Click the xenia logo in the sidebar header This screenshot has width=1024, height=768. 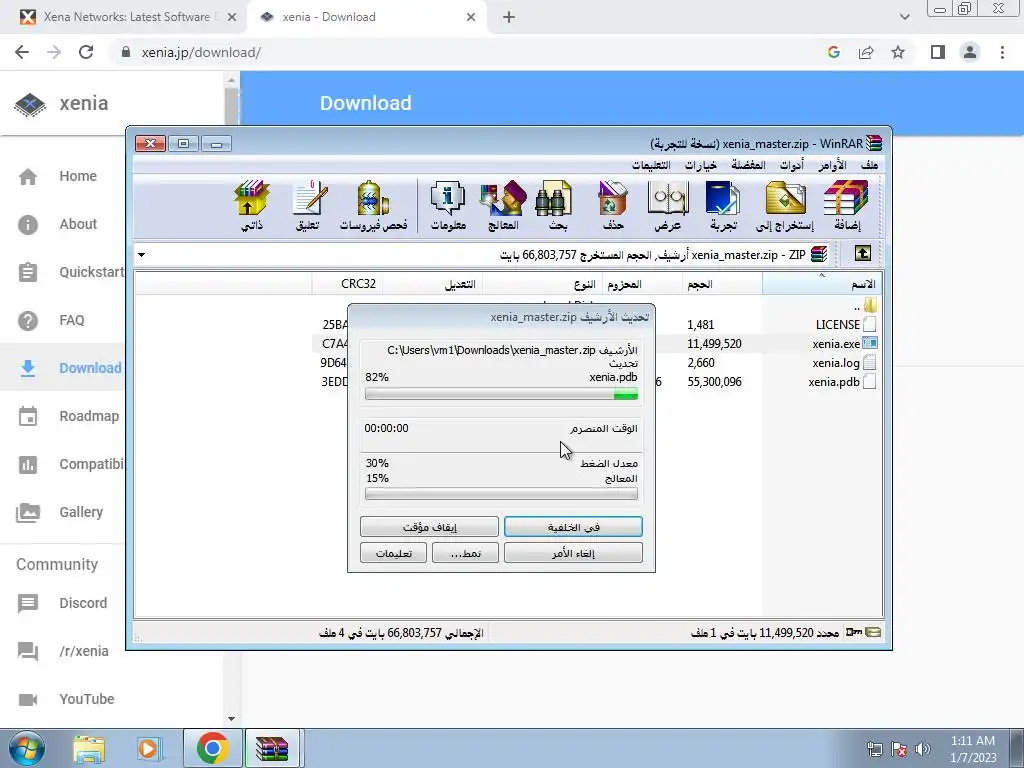30,104
